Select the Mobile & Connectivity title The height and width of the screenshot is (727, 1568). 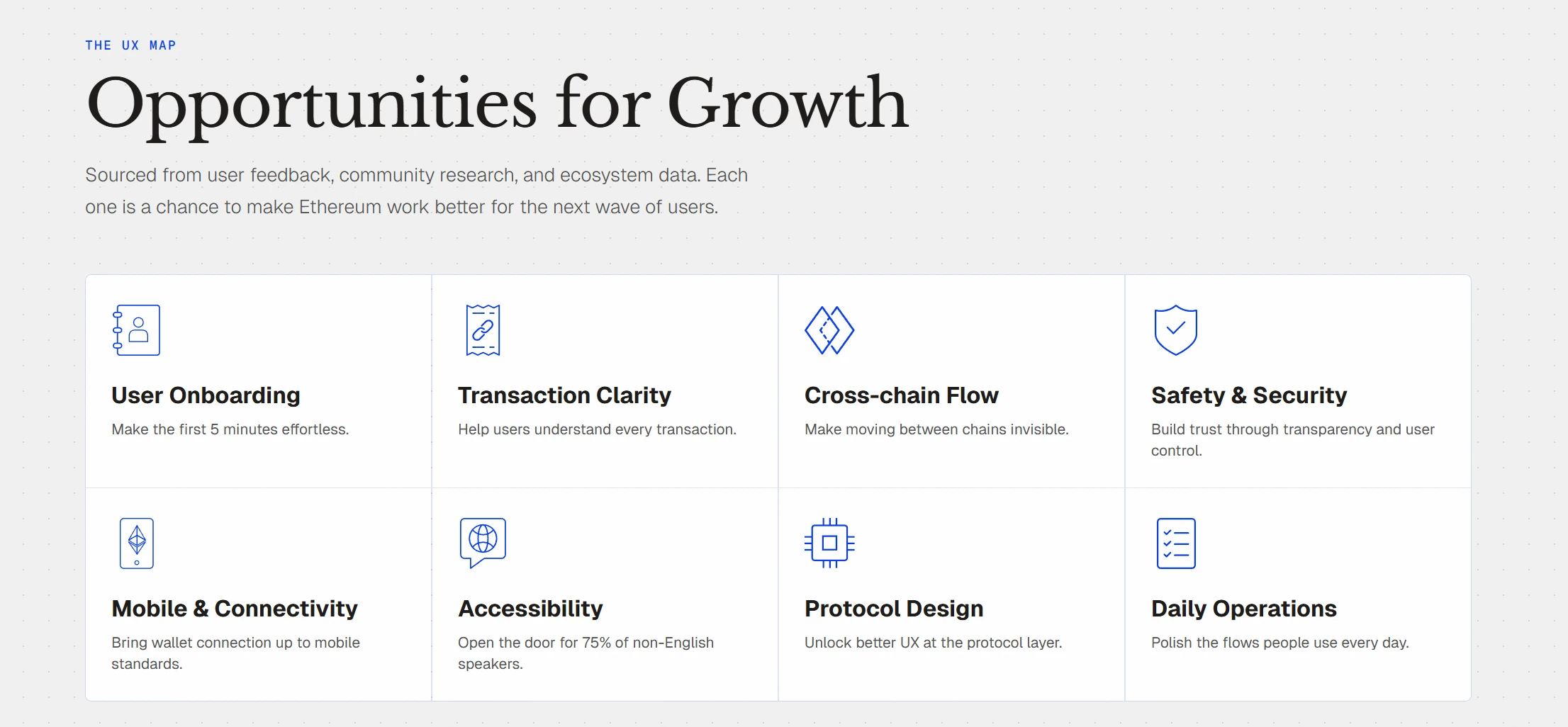coord(235,609)
